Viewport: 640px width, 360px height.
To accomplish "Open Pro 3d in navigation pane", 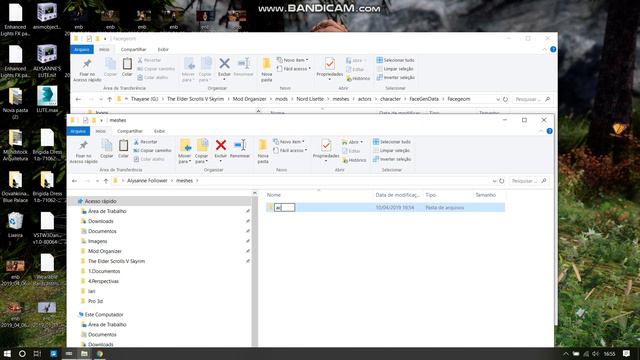I will [x=95, y=301].
